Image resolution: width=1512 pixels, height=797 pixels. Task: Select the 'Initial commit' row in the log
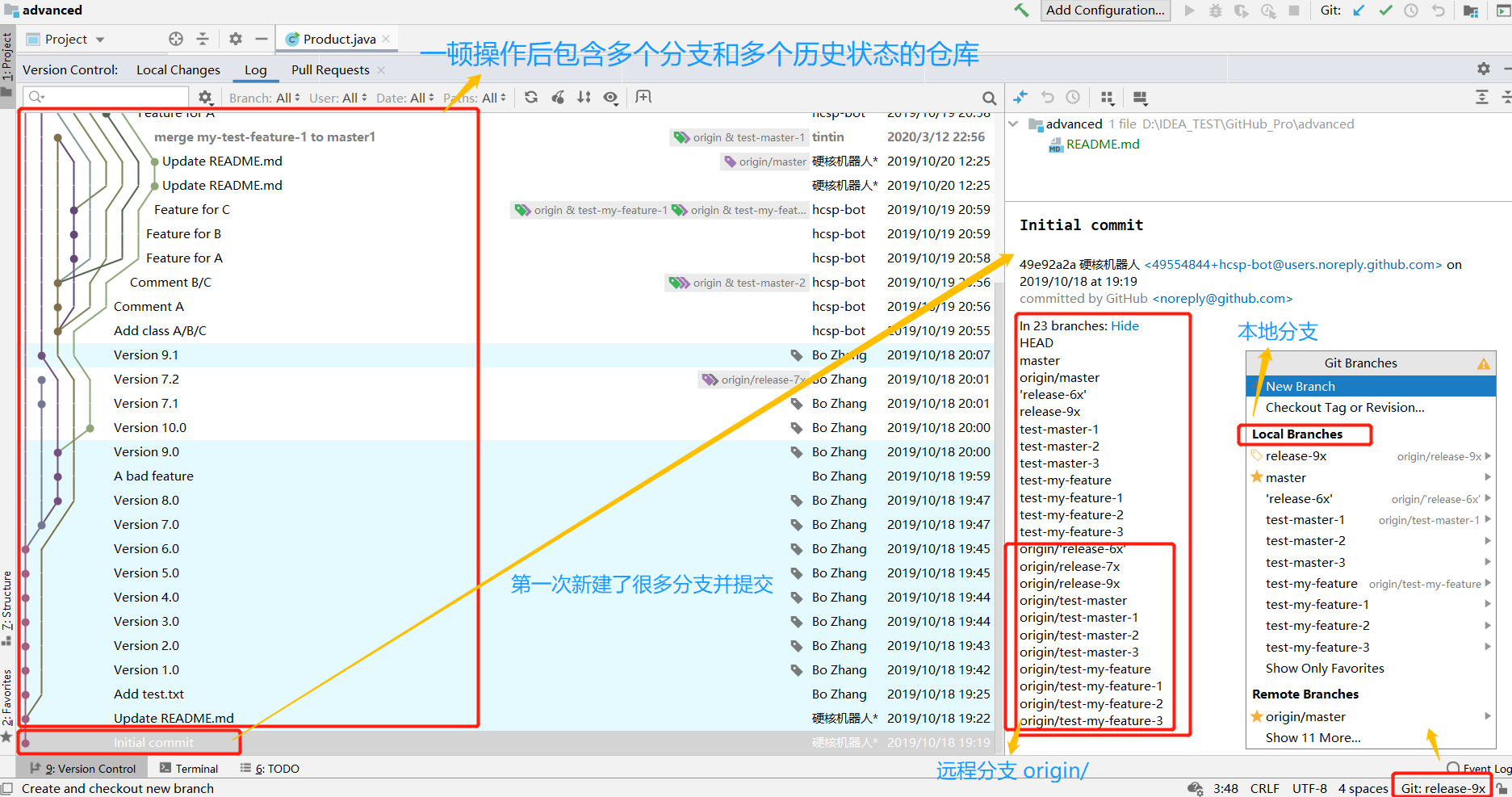click(x=507, y=743)
